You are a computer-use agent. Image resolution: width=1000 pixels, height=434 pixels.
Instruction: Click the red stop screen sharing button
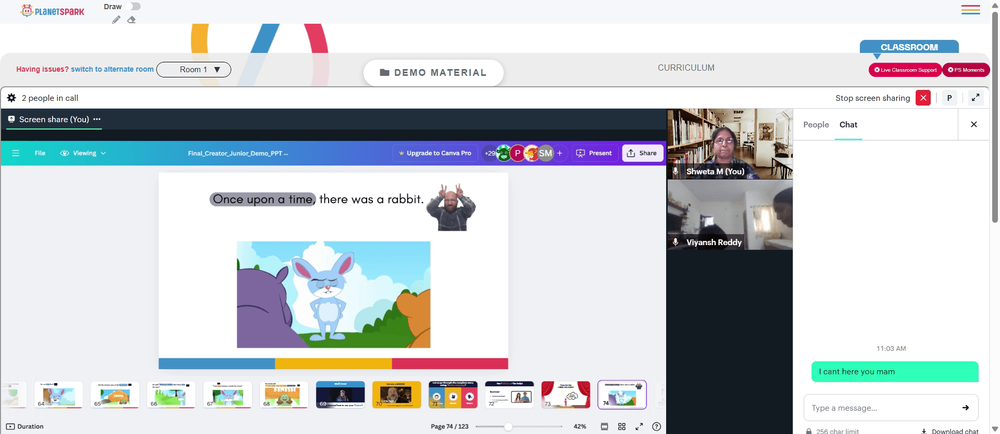923,98
